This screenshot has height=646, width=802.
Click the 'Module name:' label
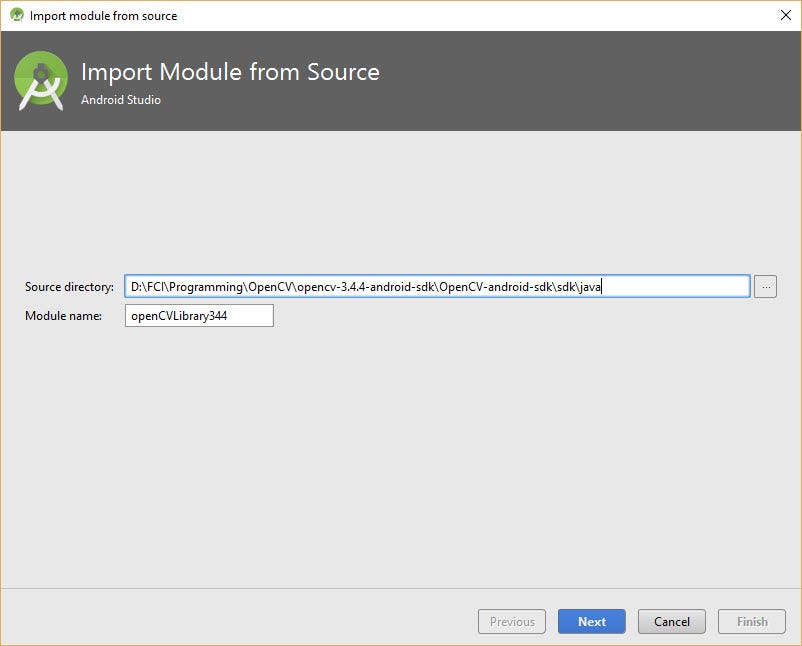tap(63, 316)
